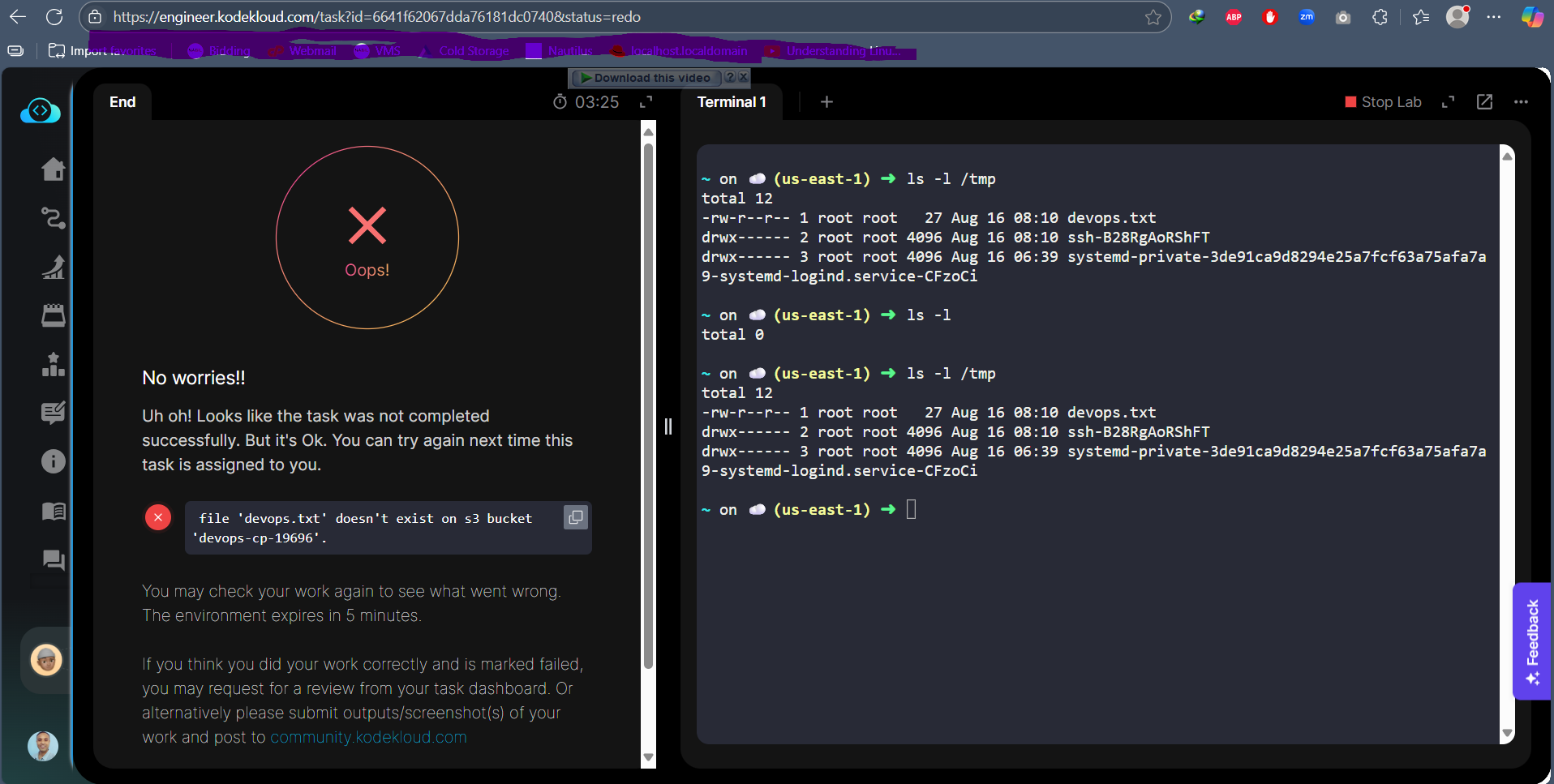Copy the devops.txt error message text

[575, 517]
